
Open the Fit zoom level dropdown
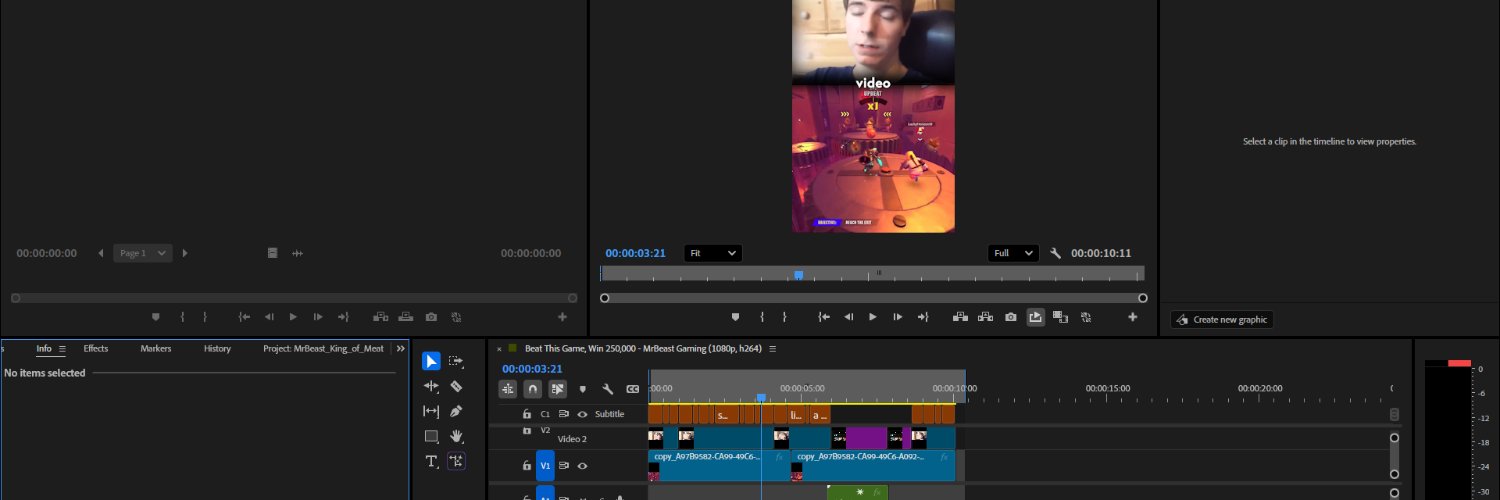click(x=713, y=253)
